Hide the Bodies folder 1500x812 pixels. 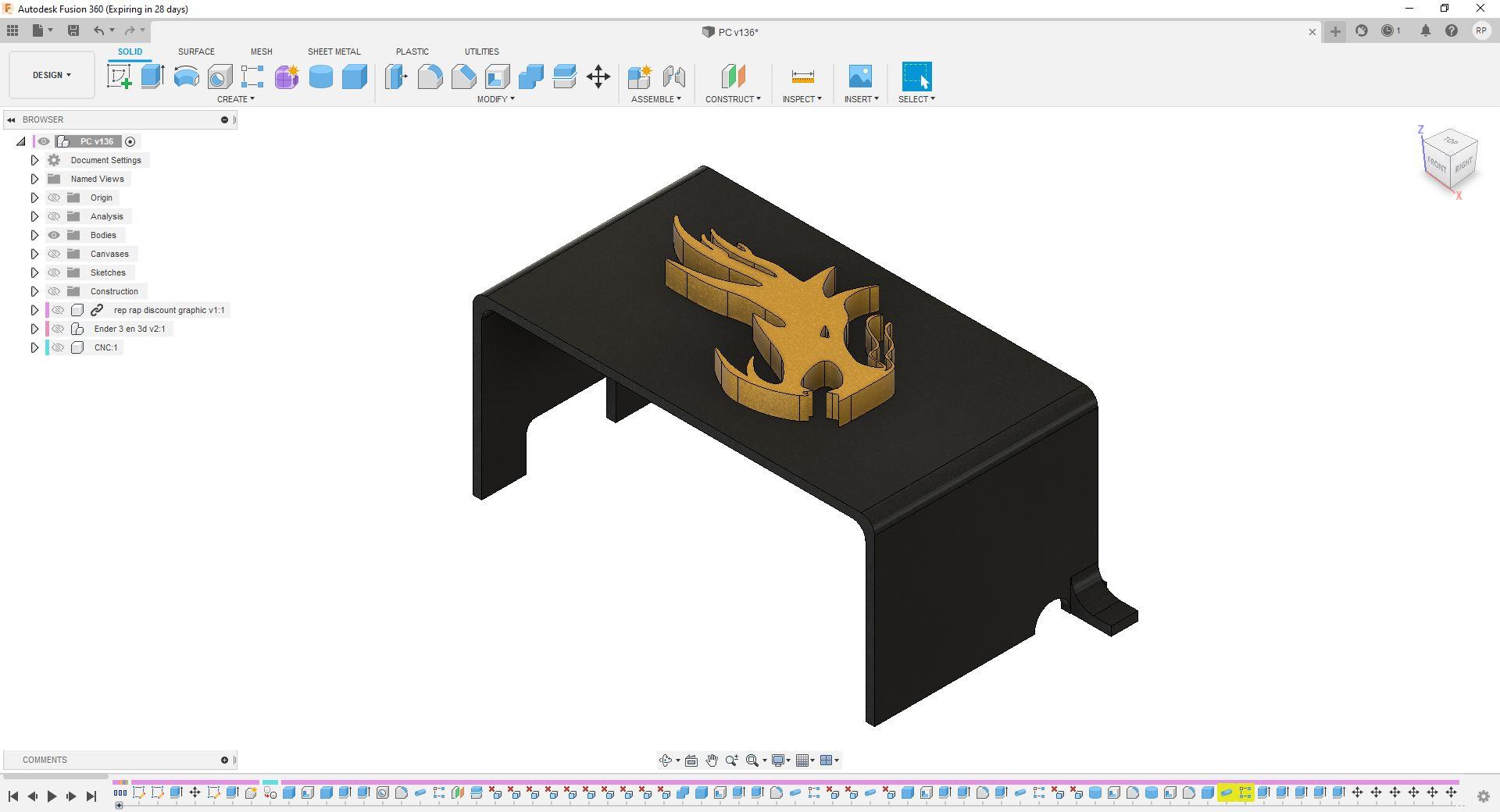pyautogui.click(x=54, y=235)
